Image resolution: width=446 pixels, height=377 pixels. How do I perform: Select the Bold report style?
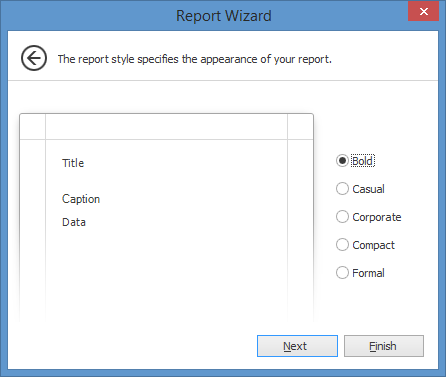pyautogui.click(x=355, y=161)
